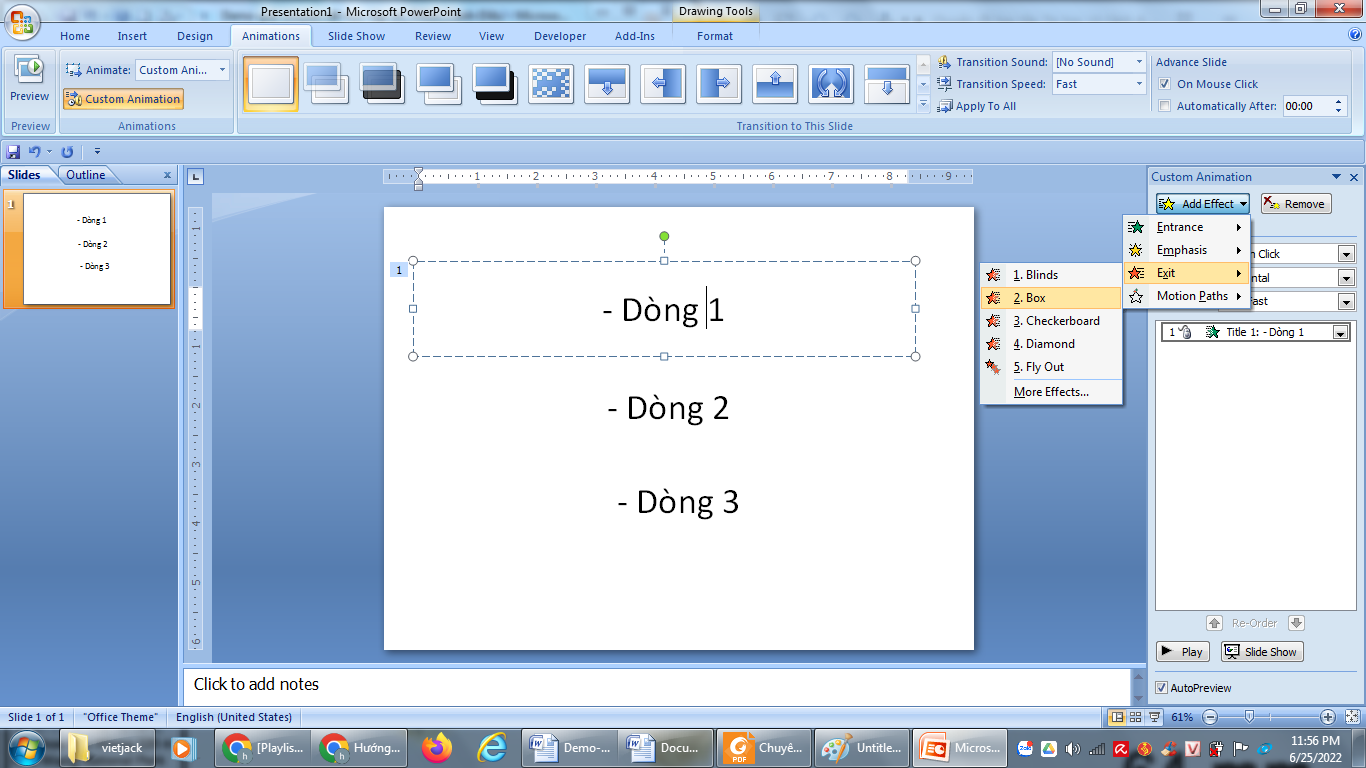
Task: Switch to the Outline tab
Action: tap(85, 175)
